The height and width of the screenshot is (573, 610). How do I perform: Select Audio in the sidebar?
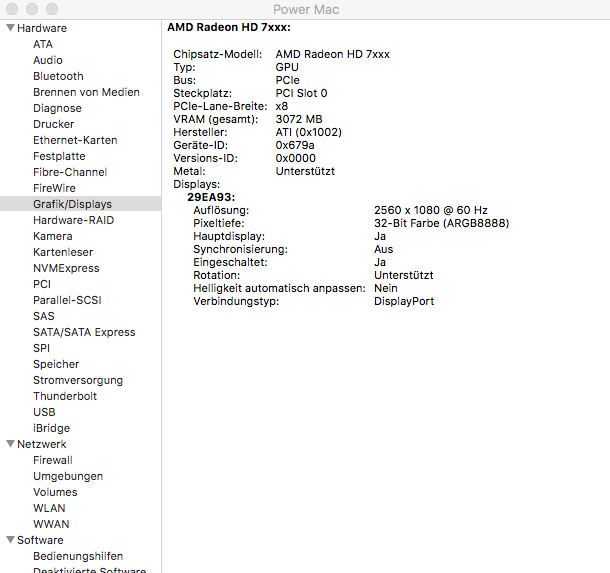point(48,60)
